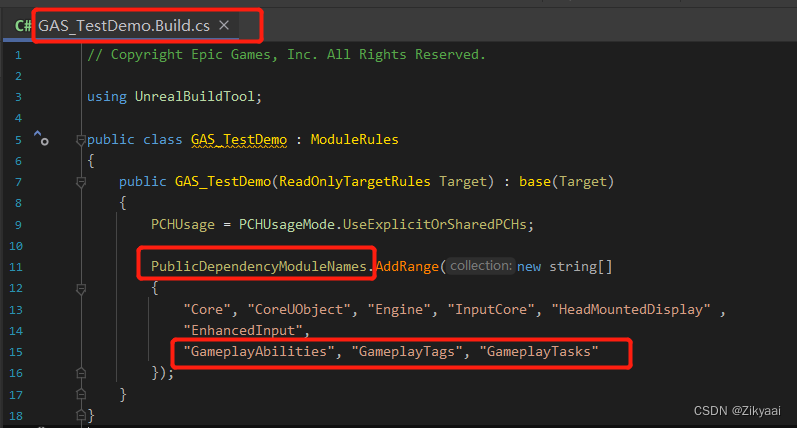Click the UnrealBuildTool namespace on line 3

pos(195,97)
